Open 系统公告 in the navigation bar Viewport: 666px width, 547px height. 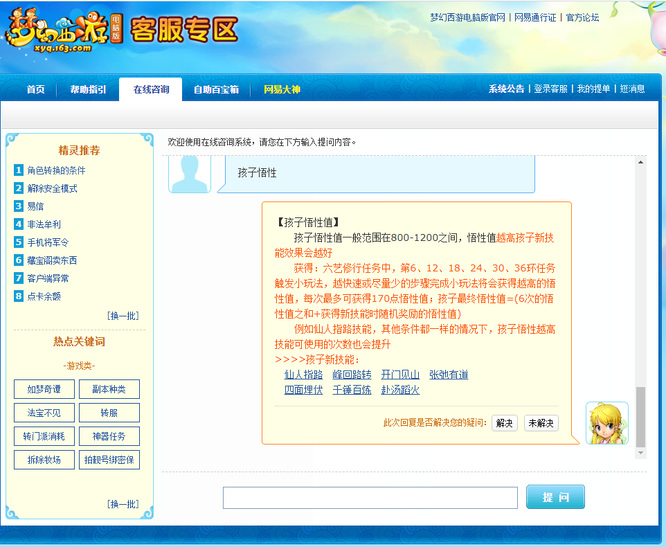coord(506,89)
